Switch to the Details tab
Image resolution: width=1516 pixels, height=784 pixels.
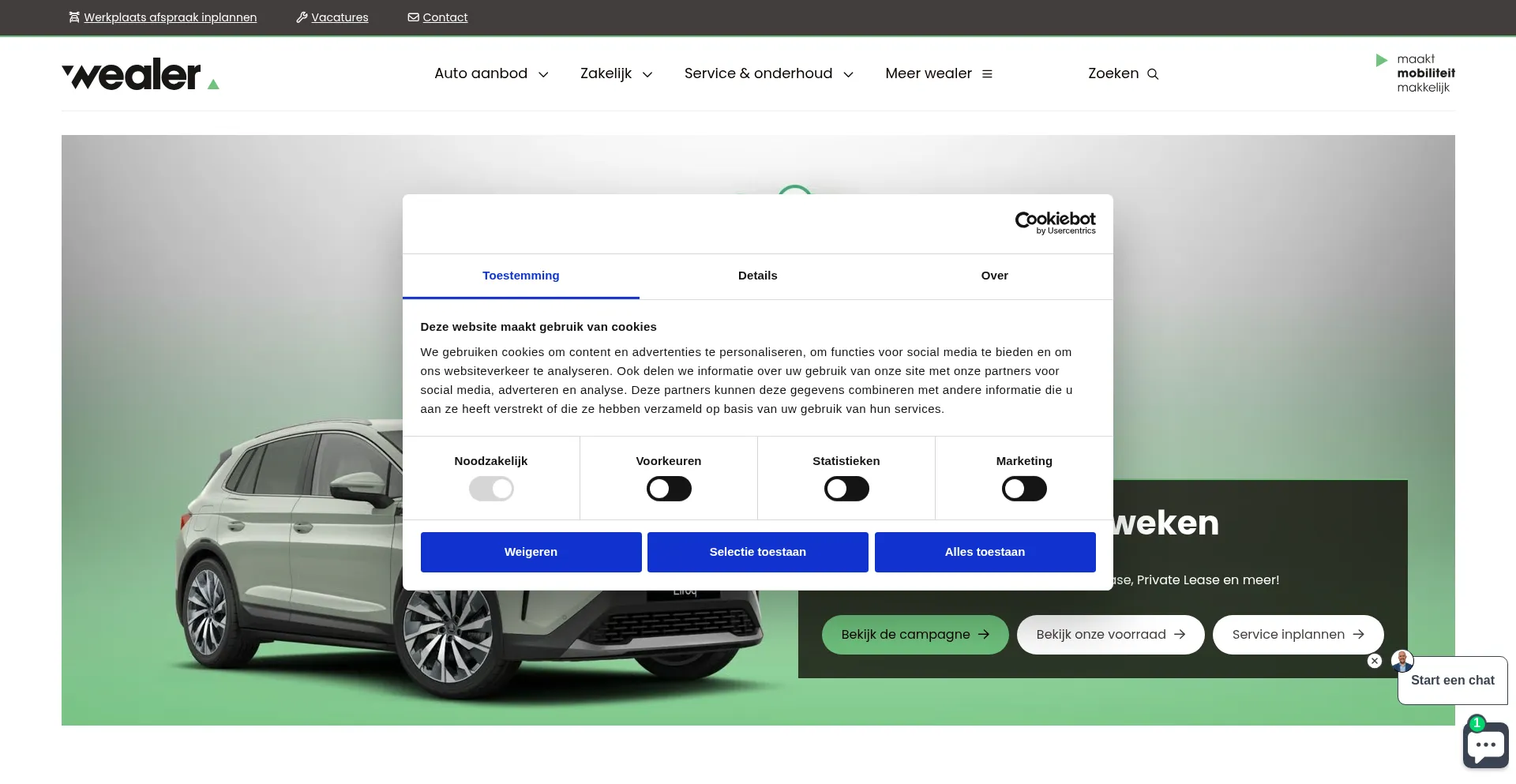(757, 276)
